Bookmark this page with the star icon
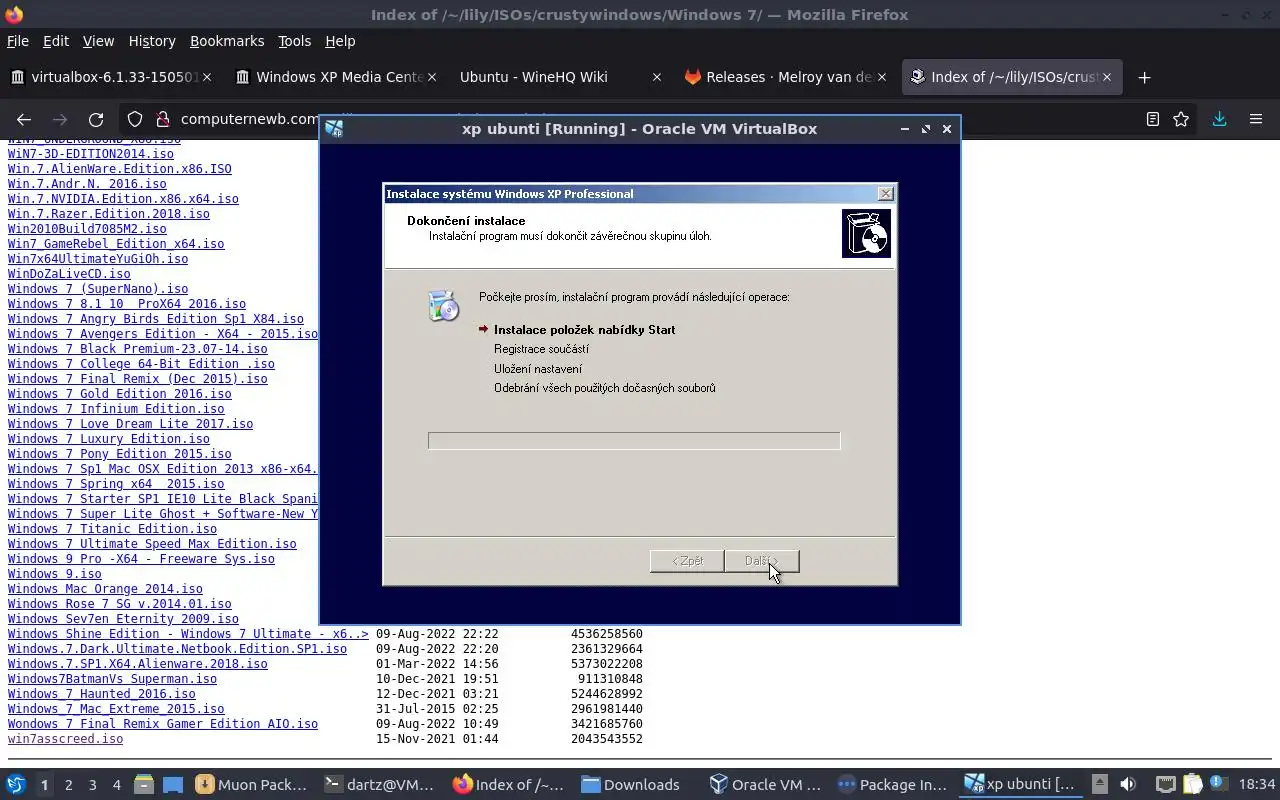 click(1181, 119)
